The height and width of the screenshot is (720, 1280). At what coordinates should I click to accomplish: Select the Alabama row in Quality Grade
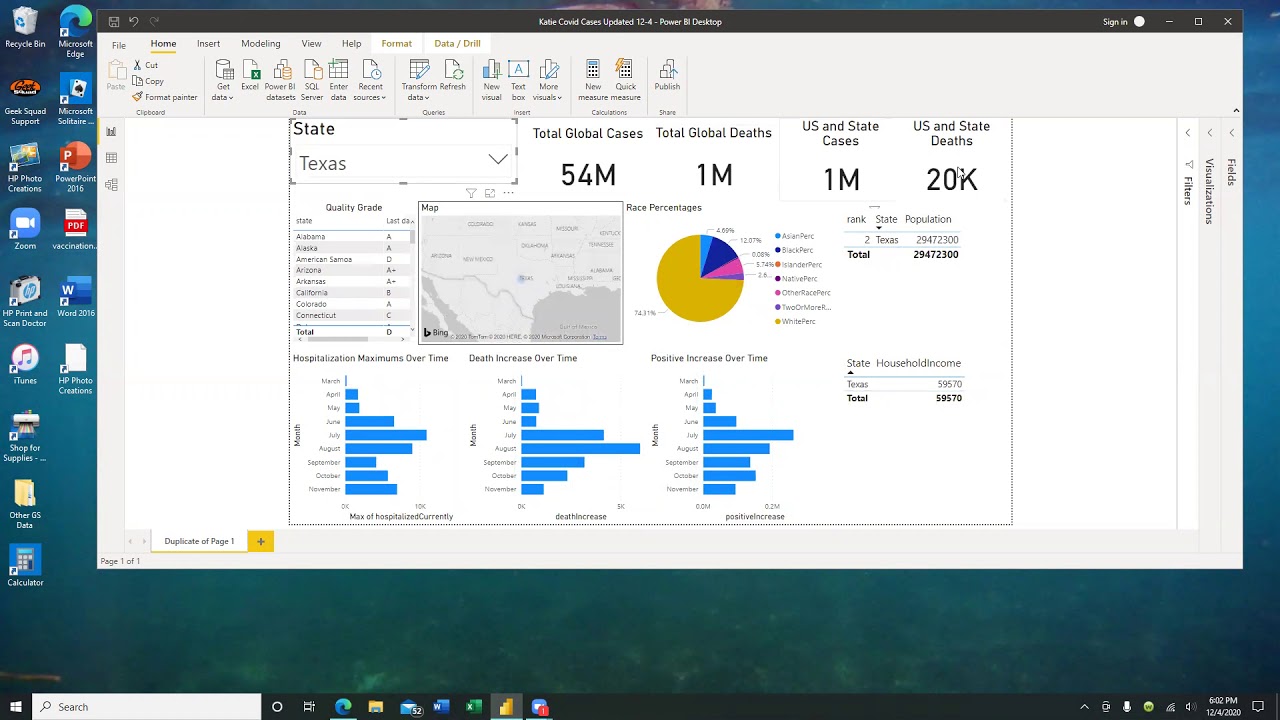(x=351, y=237)
